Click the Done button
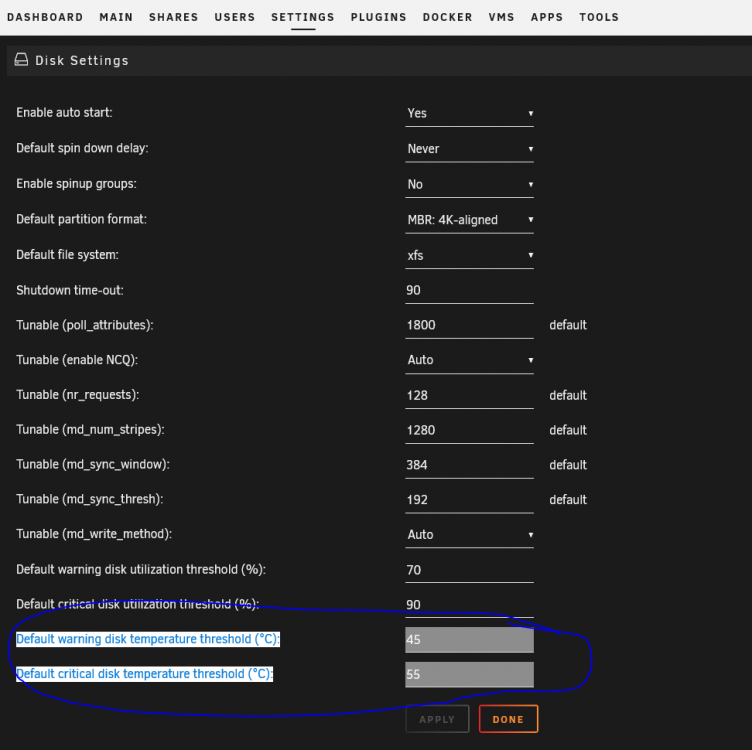The image size is (752, 750). point(508,719)
